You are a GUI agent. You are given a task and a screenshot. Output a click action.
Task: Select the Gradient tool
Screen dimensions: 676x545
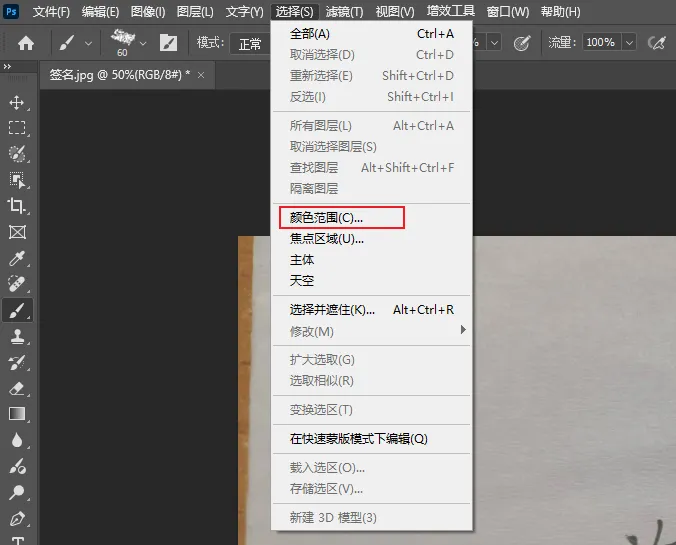(x=17, y=414)
